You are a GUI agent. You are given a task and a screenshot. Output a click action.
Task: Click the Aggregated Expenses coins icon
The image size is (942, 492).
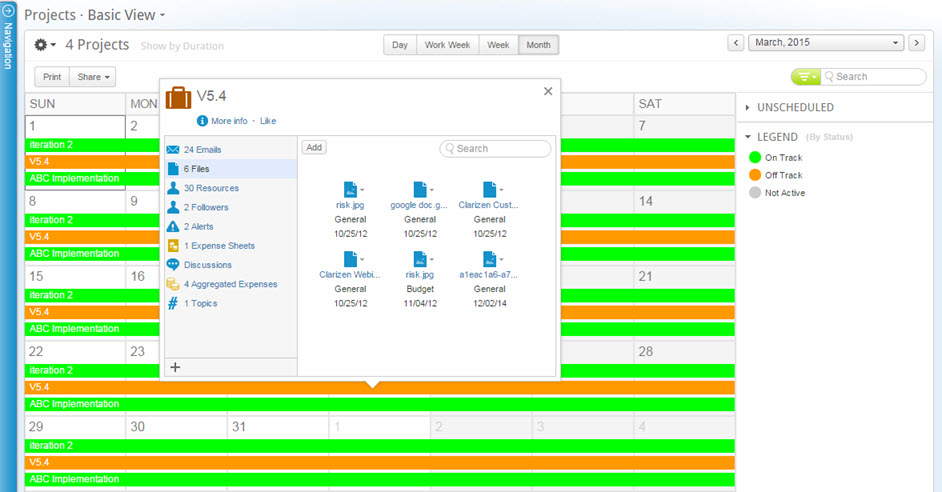point(173,284)
